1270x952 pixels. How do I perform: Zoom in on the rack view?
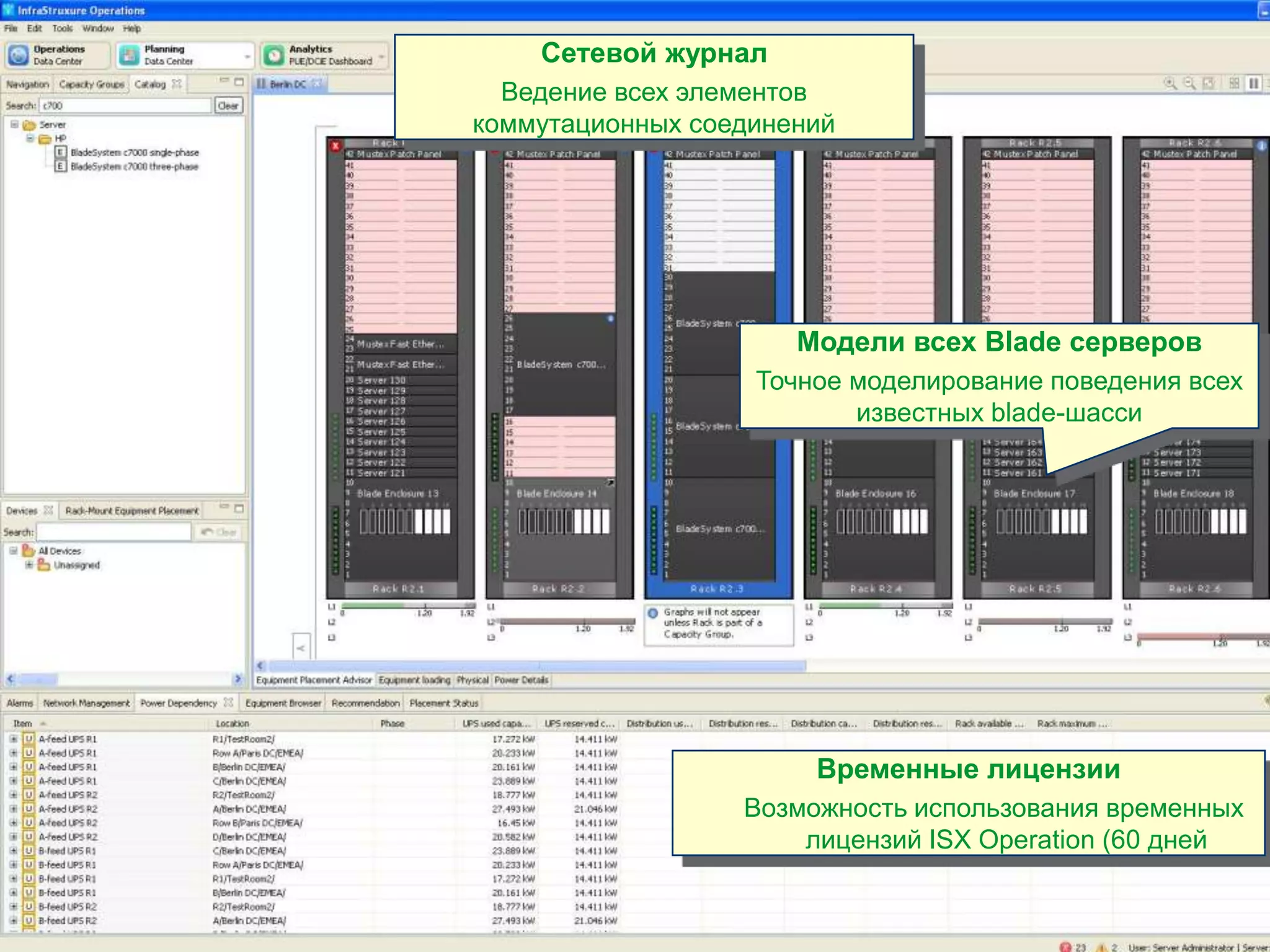pyautogui.click(x=1170, y=83)
